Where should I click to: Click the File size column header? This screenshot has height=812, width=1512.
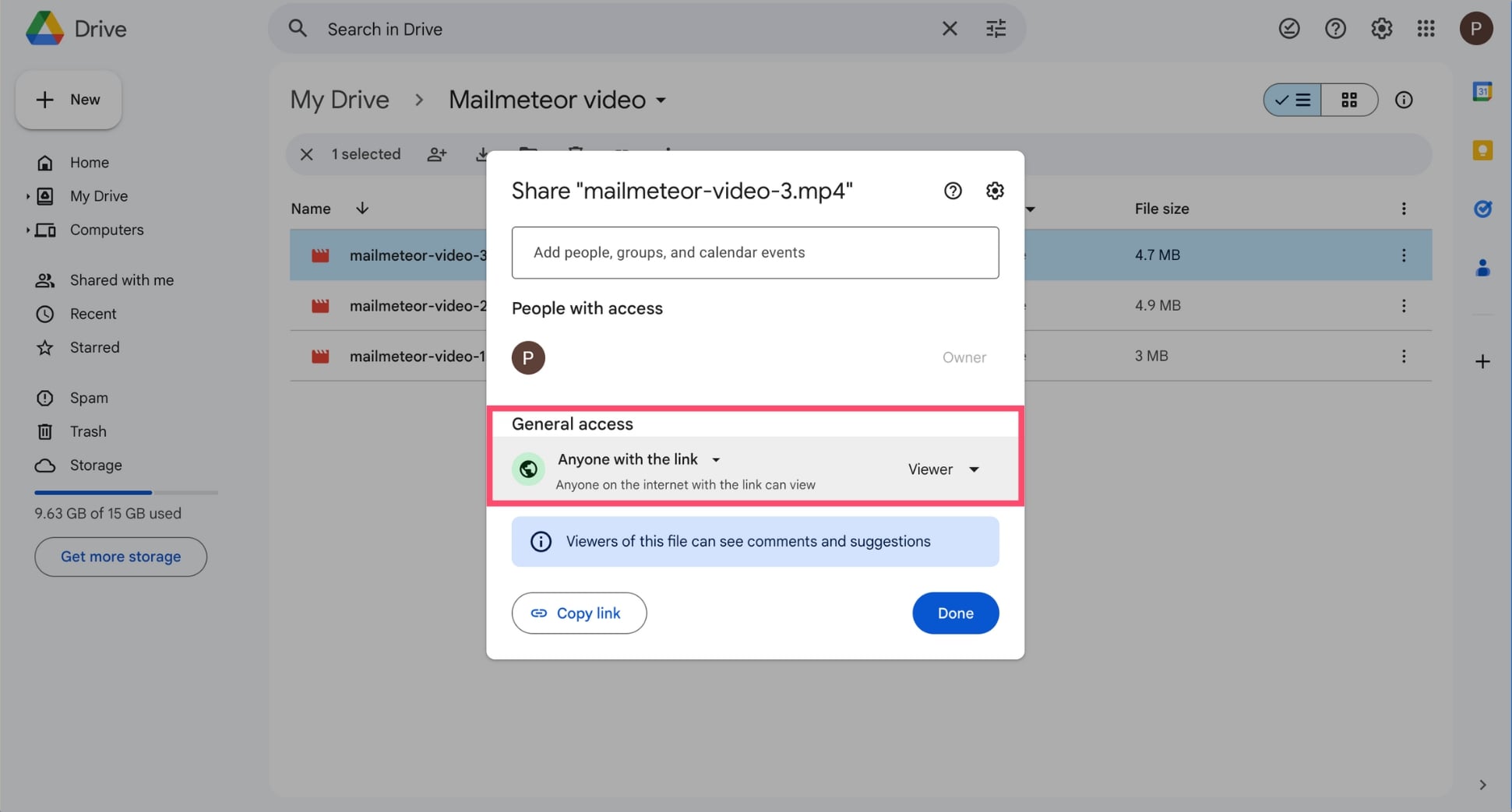(x=1161, y=209)
